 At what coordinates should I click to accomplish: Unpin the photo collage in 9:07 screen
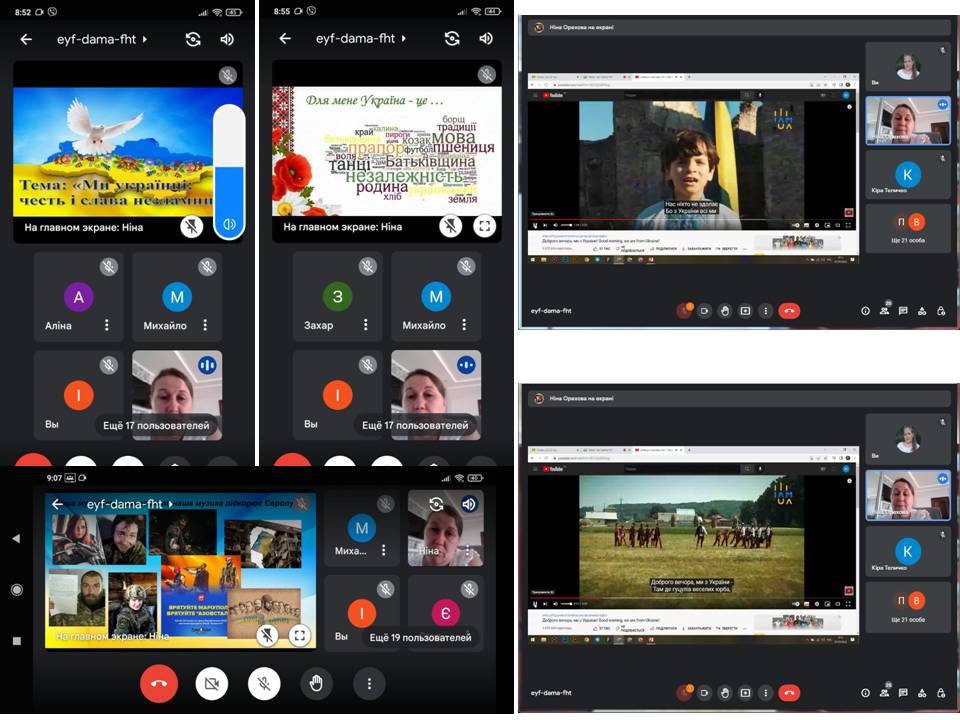(x=267, y=635)
